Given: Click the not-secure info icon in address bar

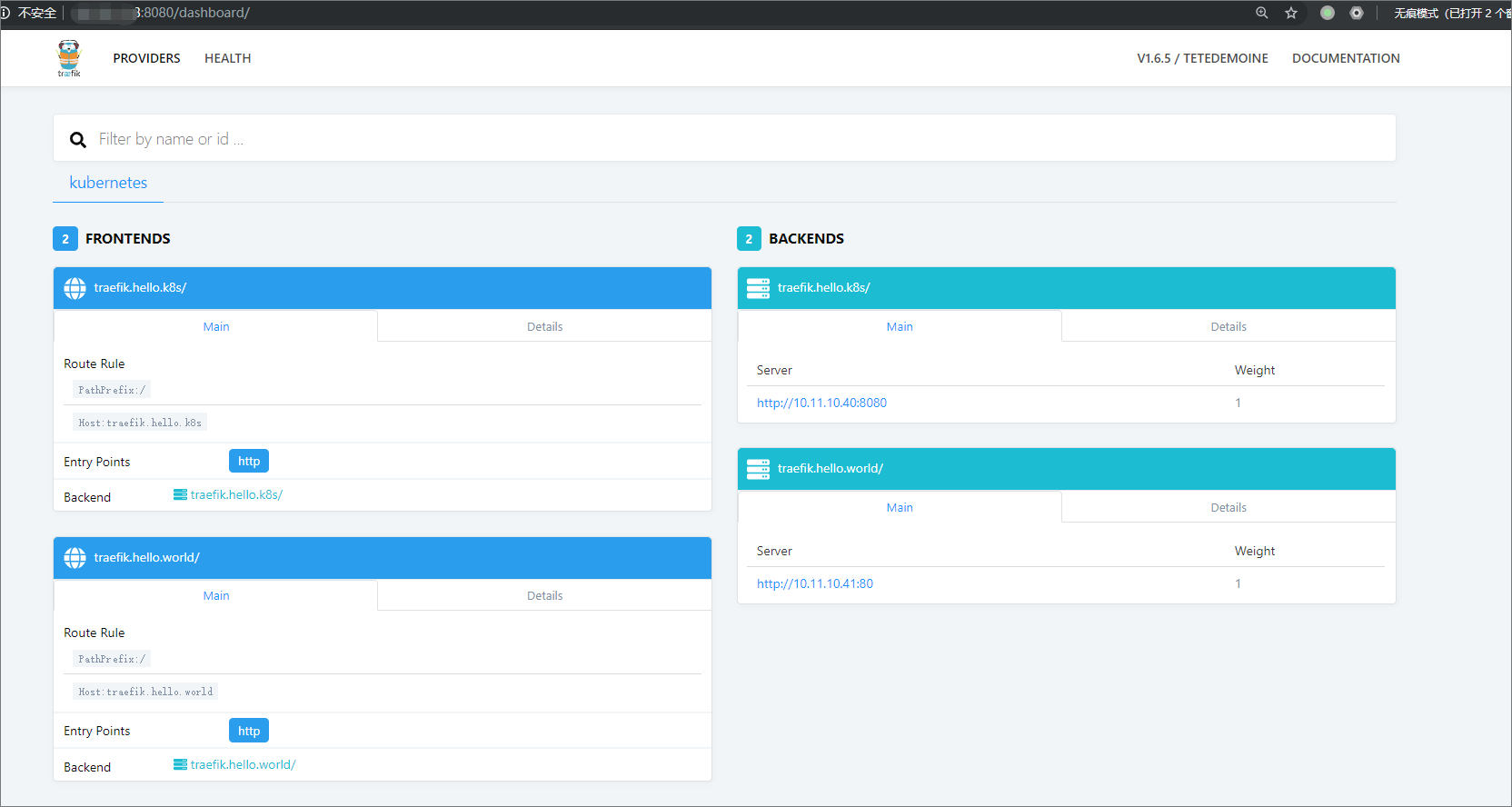Looking at the screenshot, I should 5,13.
